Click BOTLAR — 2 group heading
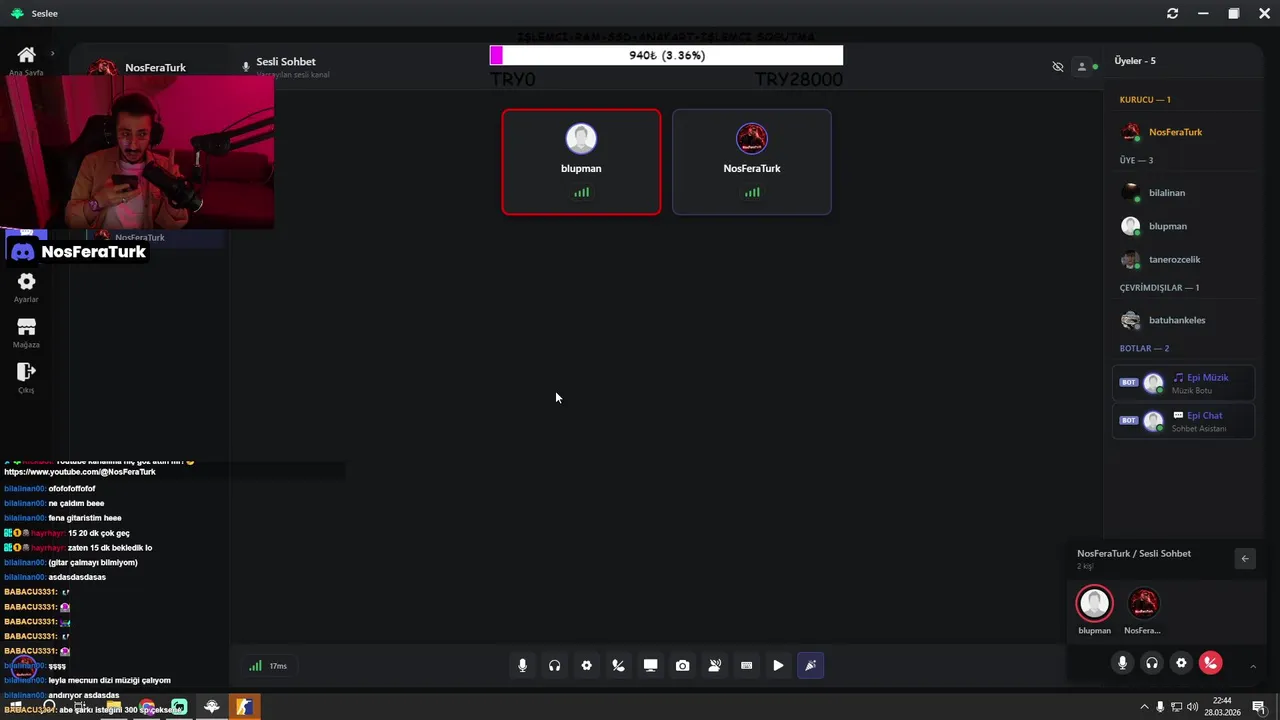 click(1144, 348)
